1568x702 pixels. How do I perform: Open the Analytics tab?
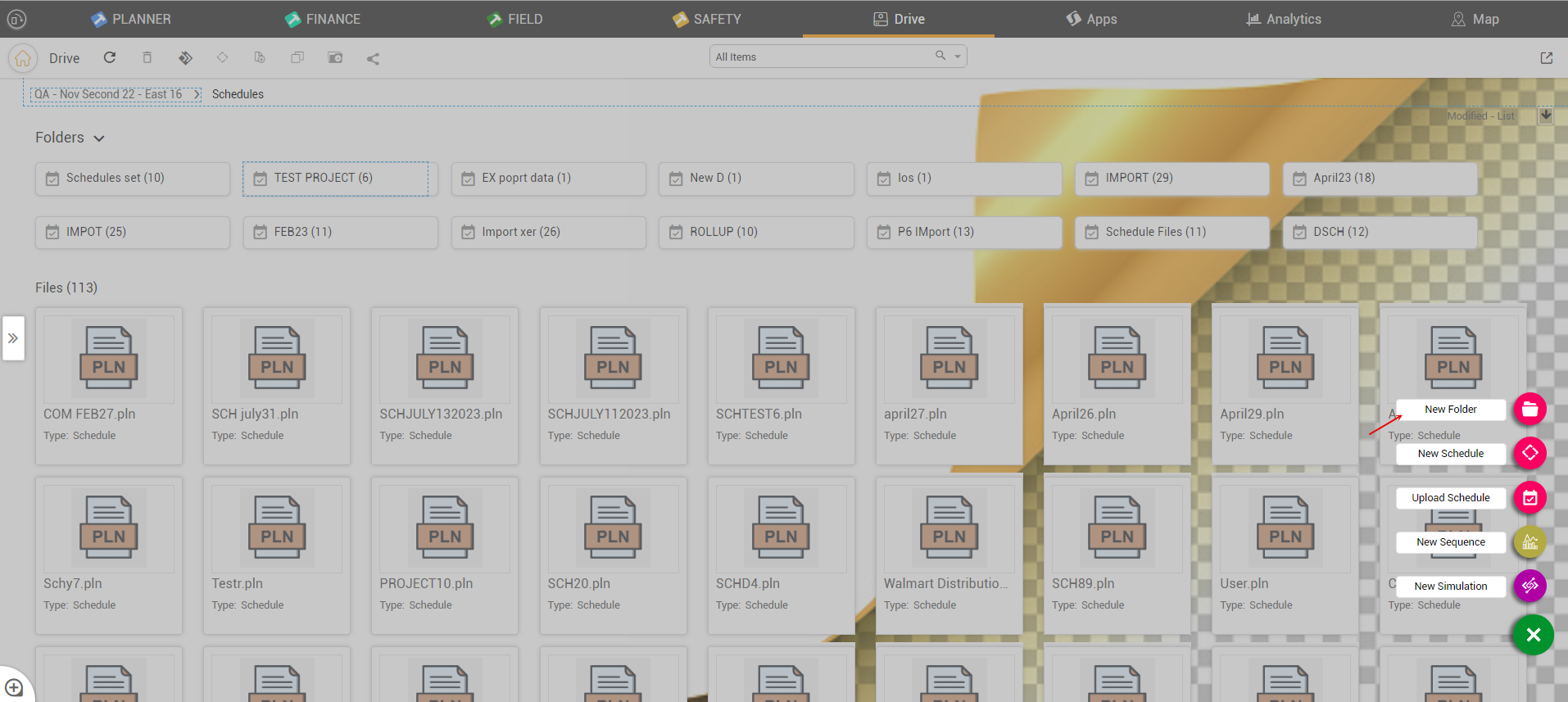pyautogui.click(x=1283, y=19)
